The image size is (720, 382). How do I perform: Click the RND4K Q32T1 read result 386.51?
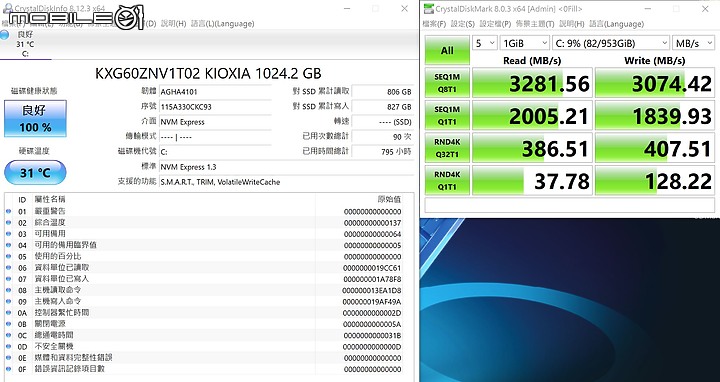pos(532,148)
